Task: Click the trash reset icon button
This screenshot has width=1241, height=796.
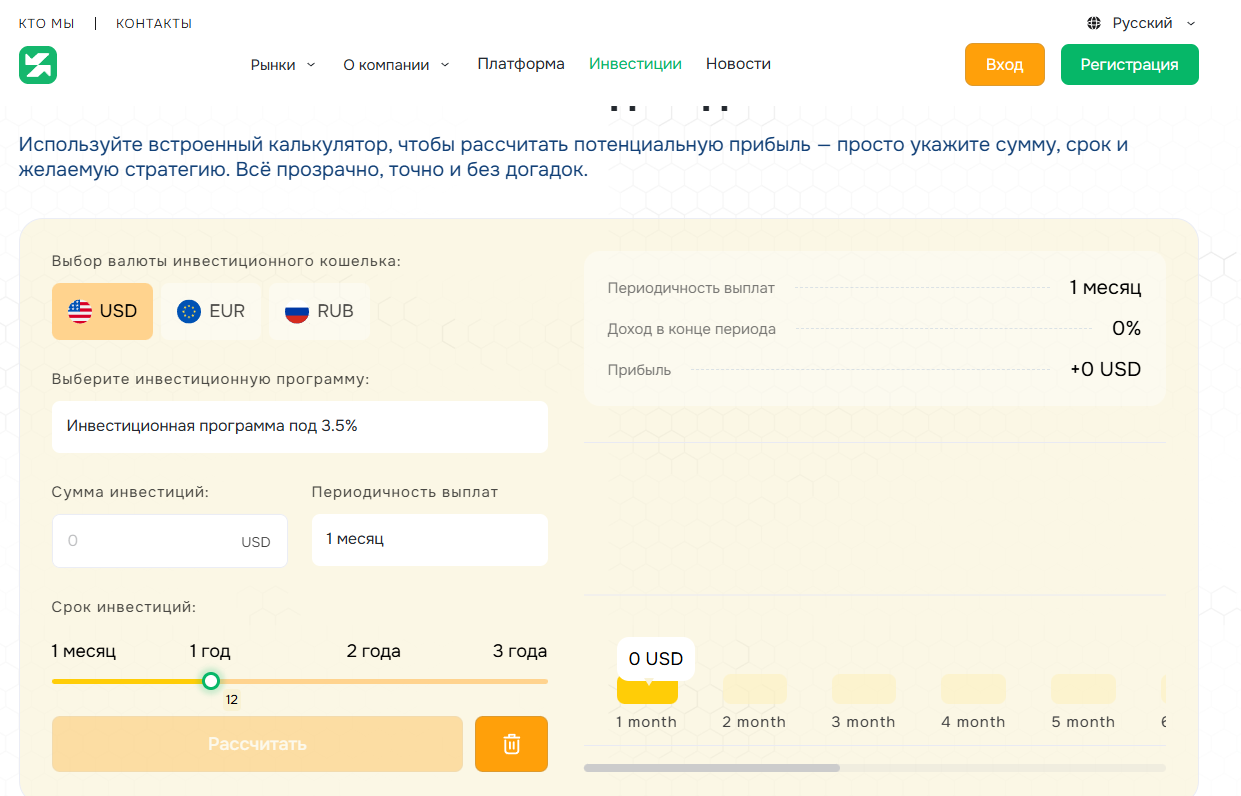Action: tap(511, 744)
